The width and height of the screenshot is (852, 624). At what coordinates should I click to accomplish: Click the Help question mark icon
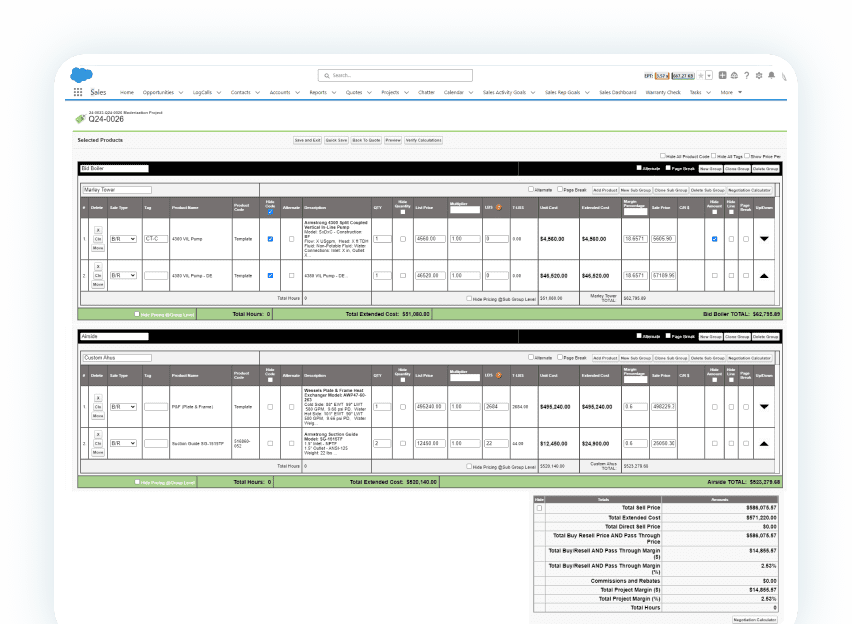(746, 75)
